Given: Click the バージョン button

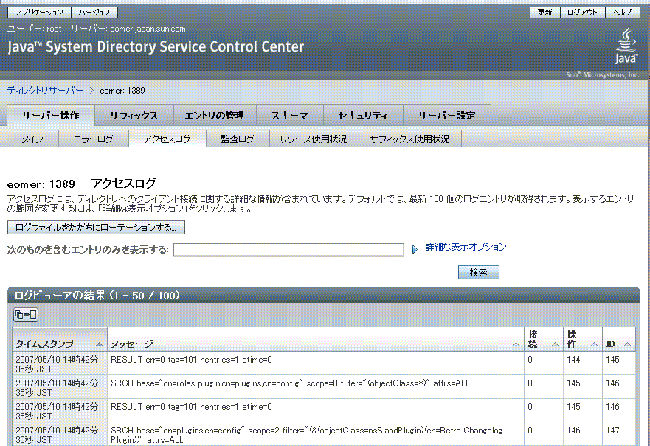Looking at the screenshot, I should coord(95,12).
